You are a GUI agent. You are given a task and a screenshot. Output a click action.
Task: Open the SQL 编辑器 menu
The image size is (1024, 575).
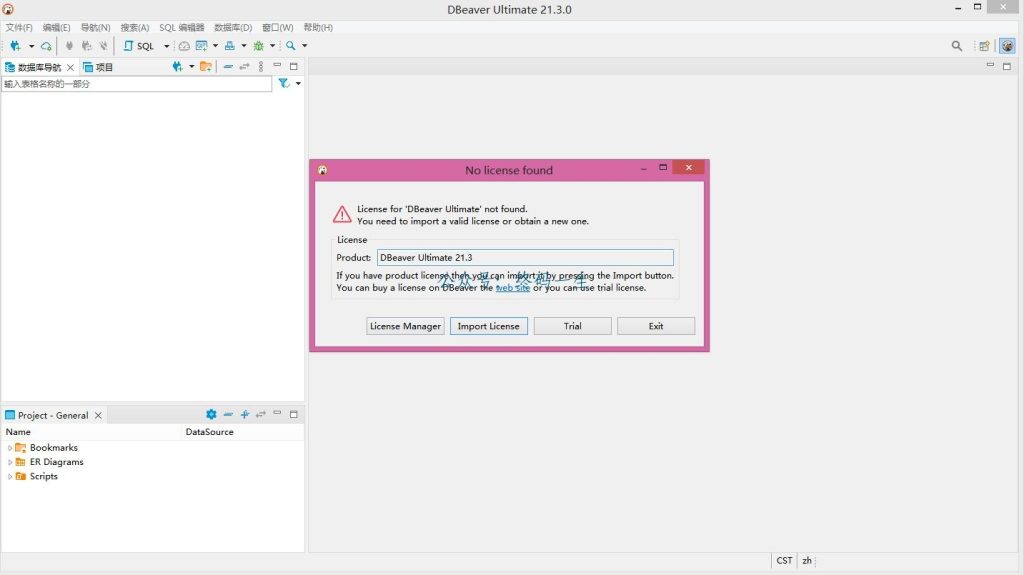click(x=182, y=27)
